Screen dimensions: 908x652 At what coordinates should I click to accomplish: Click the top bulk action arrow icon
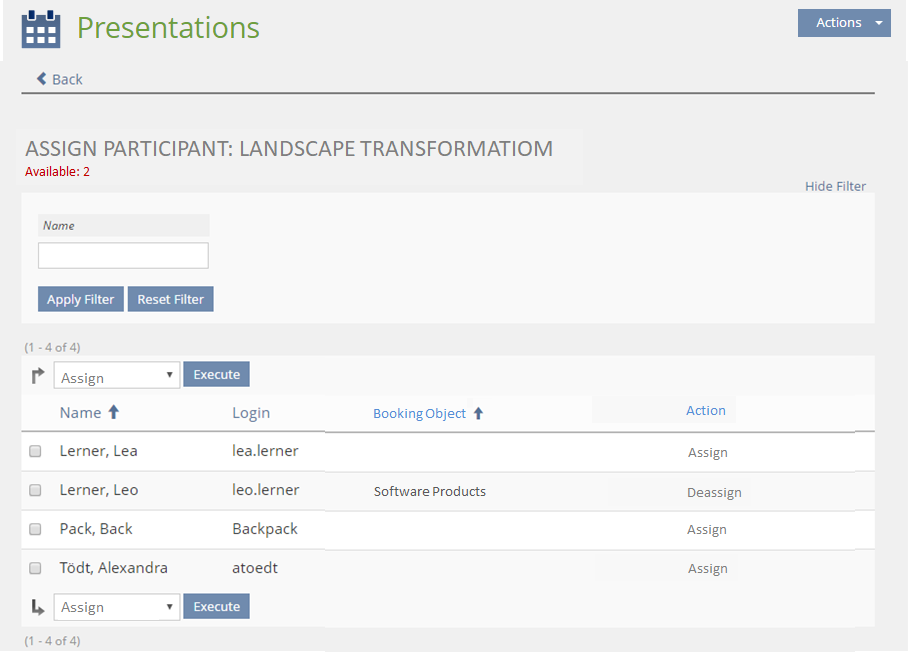(x=38, y=376)
